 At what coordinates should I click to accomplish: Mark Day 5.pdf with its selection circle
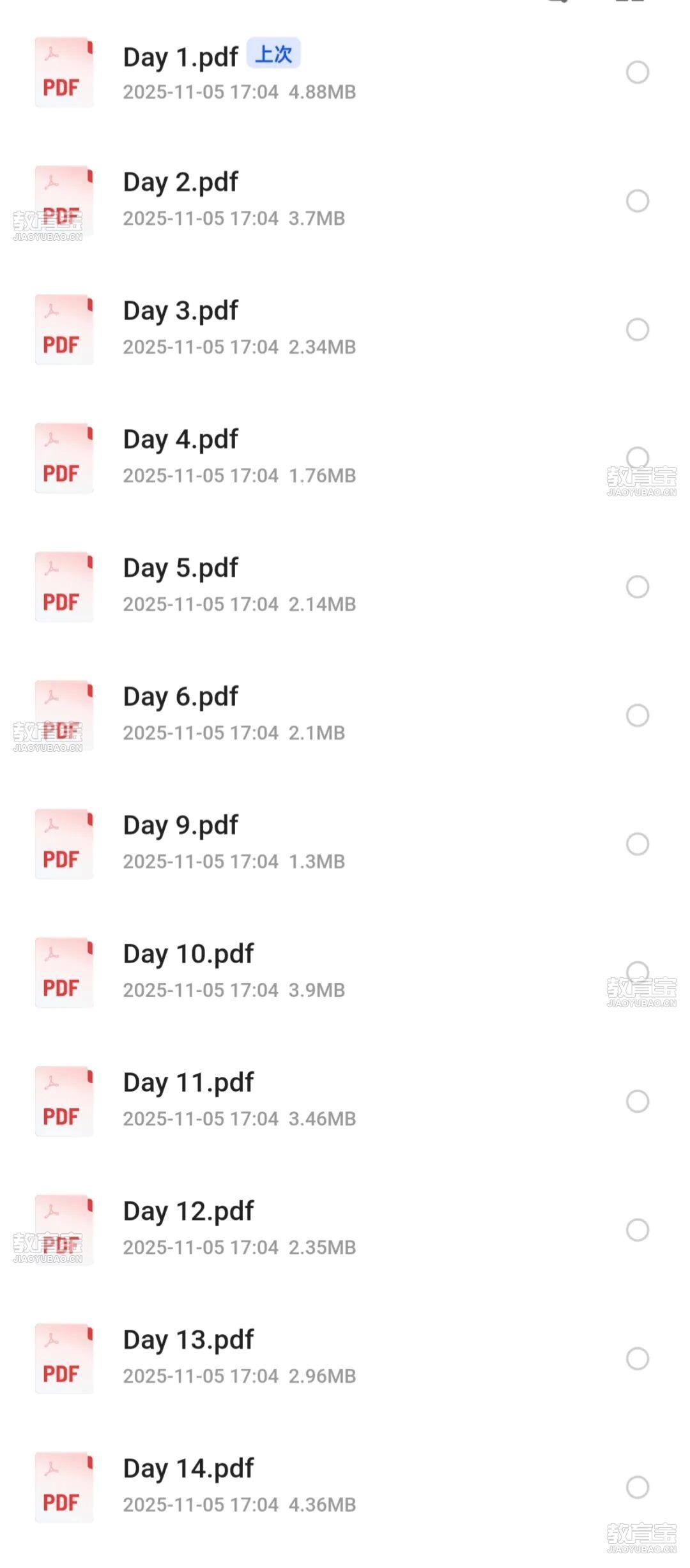point(637,586)
